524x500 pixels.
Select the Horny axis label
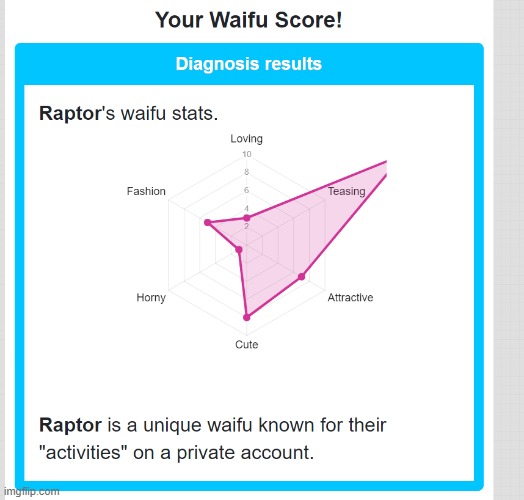(x=151, y=297)
